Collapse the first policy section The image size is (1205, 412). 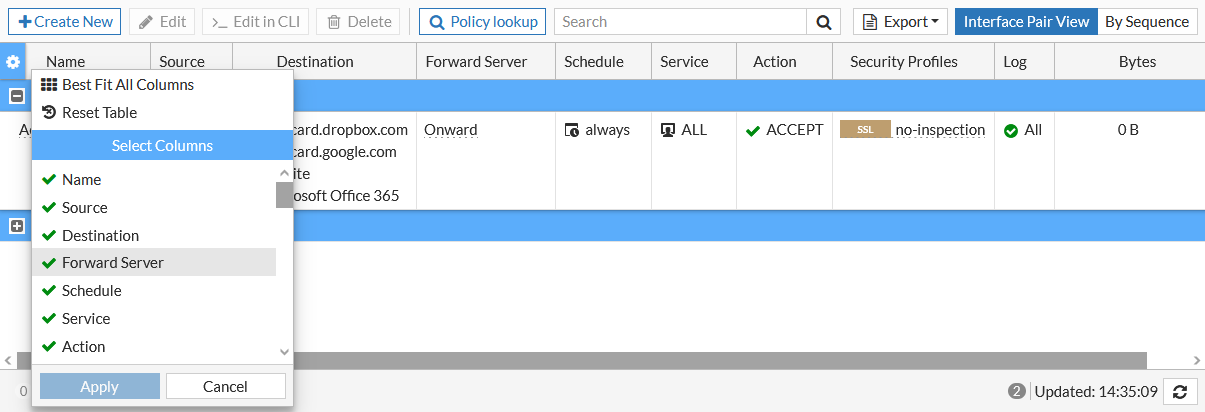pyautogui.click(x=16, y=96)
